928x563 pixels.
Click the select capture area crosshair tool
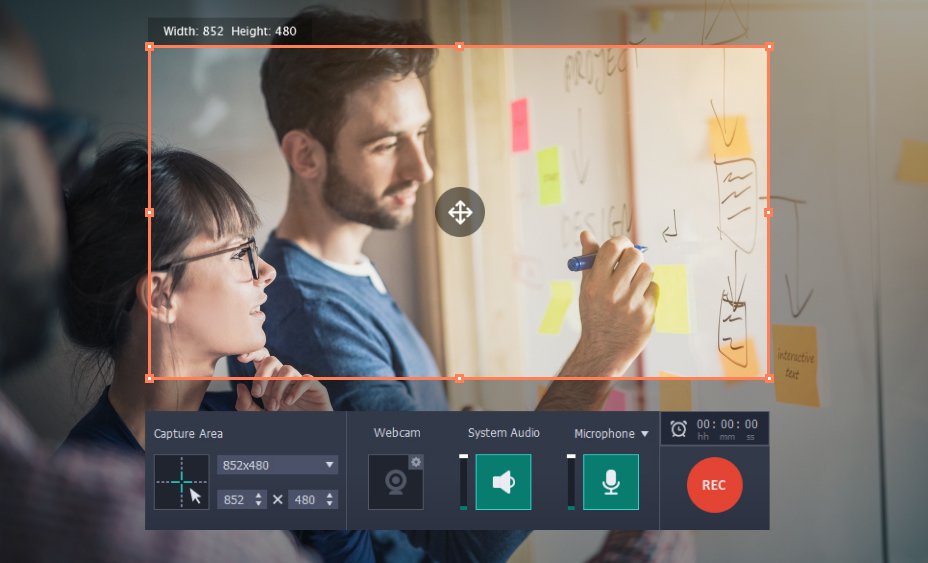[x=182, y=482]
